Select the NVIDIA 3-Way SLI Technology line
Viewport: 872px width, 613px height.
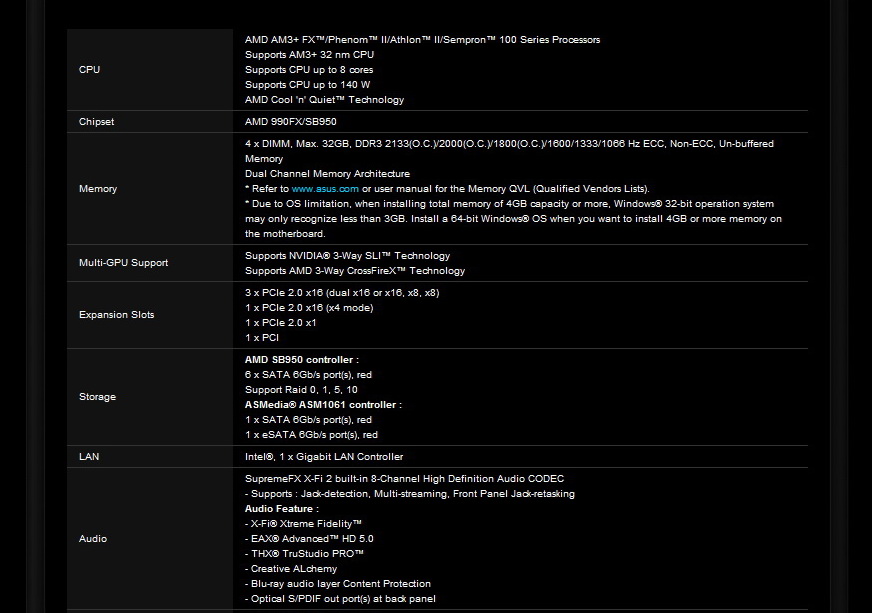(x=347, y=256)
